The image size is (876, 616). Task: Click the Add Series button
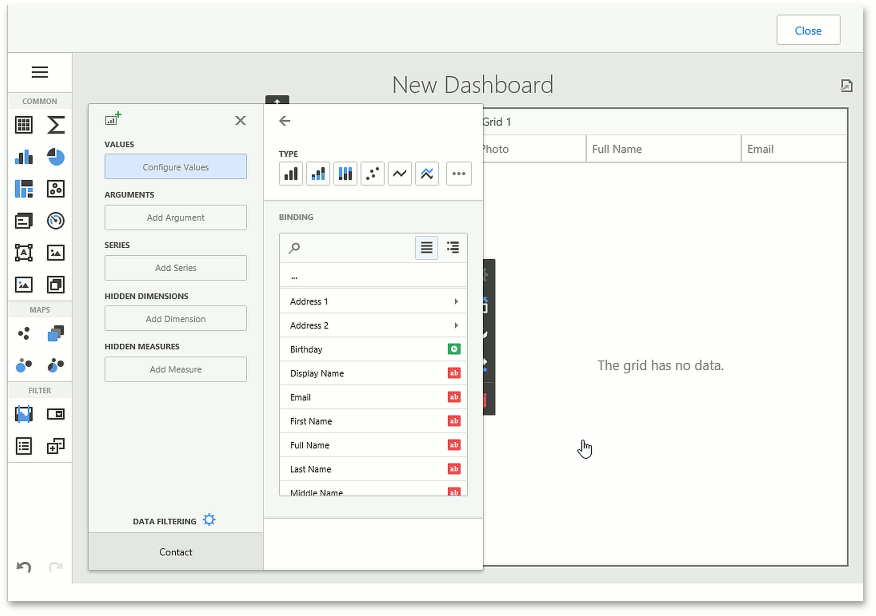click(175, 268)
